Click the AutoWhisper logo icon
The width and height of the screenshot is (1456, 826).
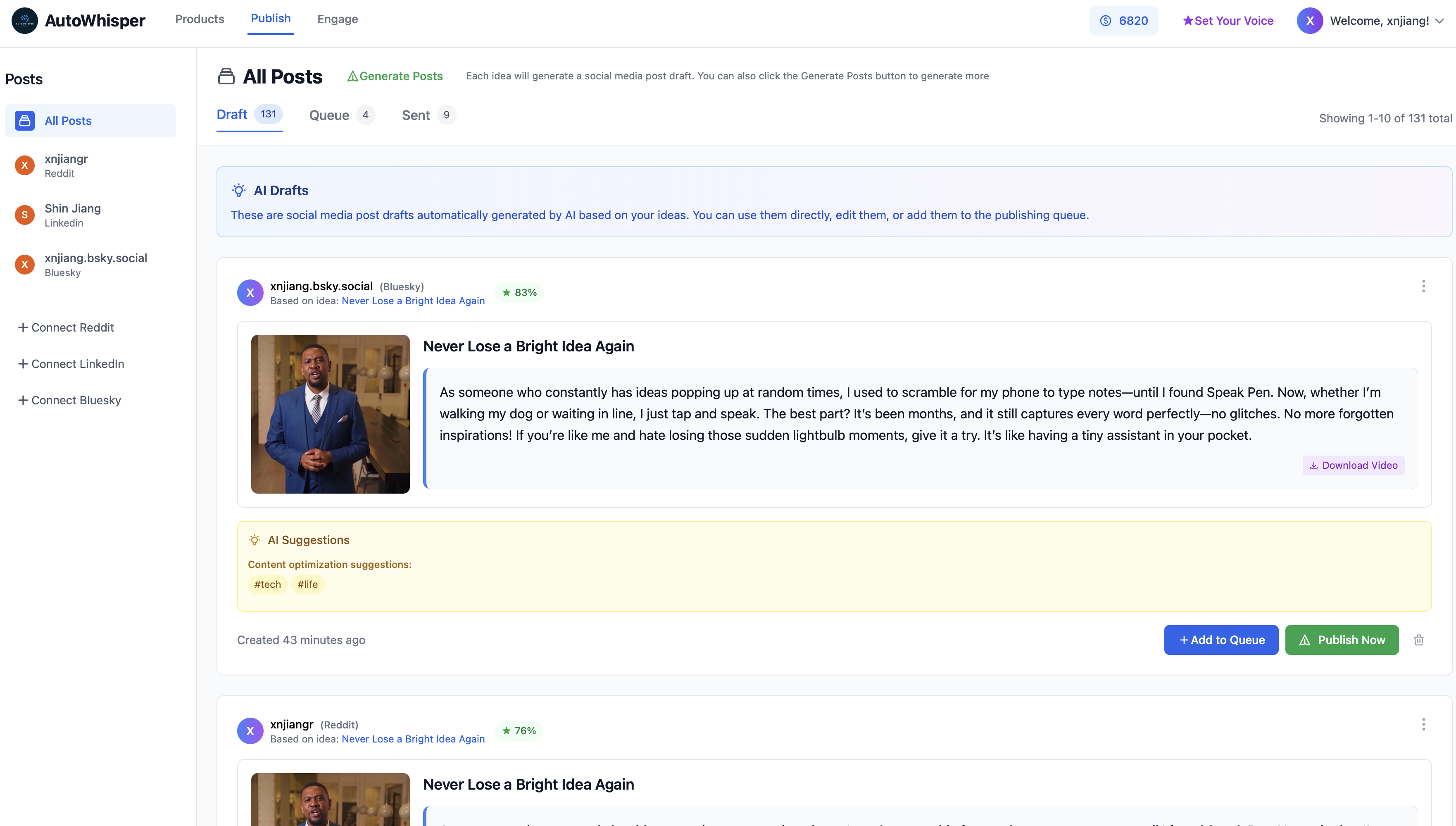(x=24, y=20)
